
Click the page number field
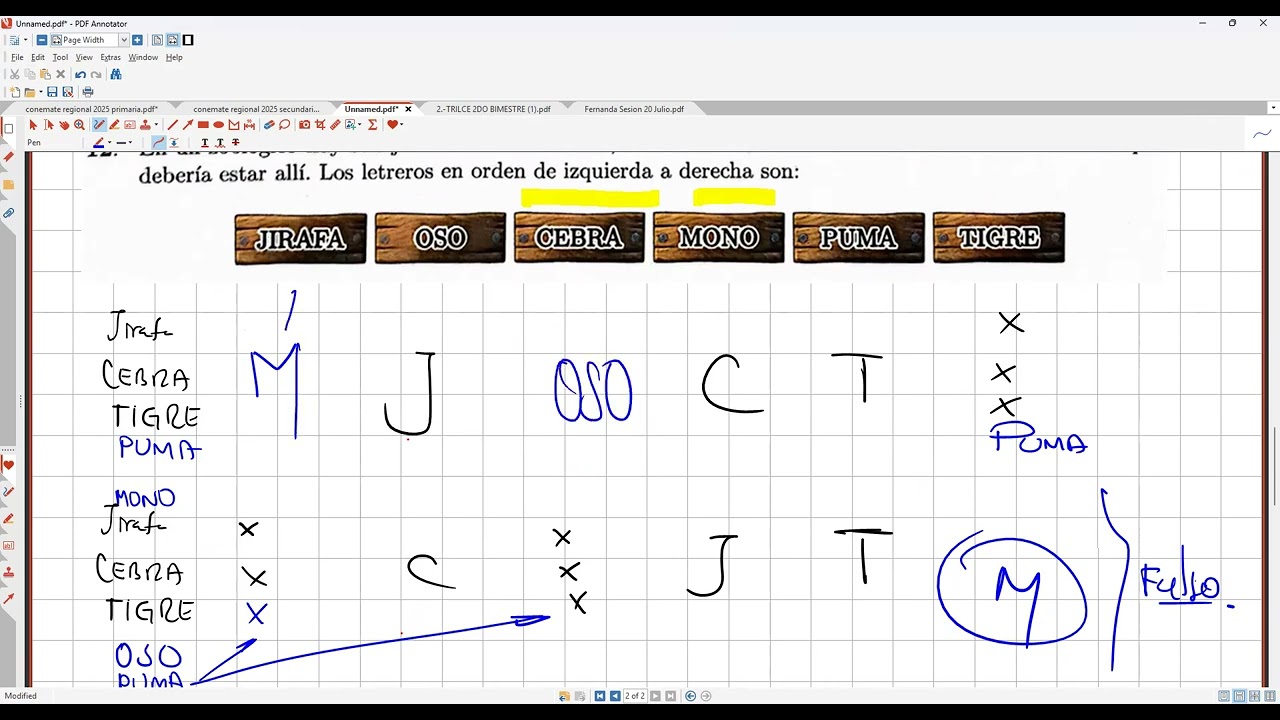pyautogui.click(x=635, y=696)
